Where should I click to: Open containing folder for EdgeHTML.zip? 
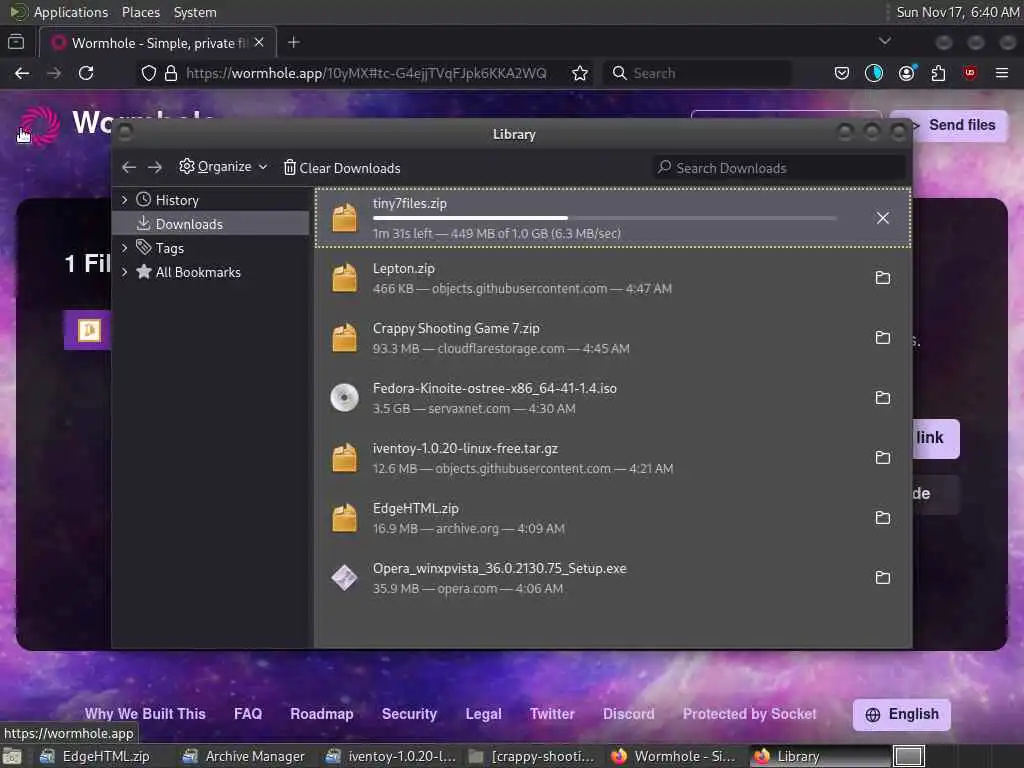click(x=882, y=518)
